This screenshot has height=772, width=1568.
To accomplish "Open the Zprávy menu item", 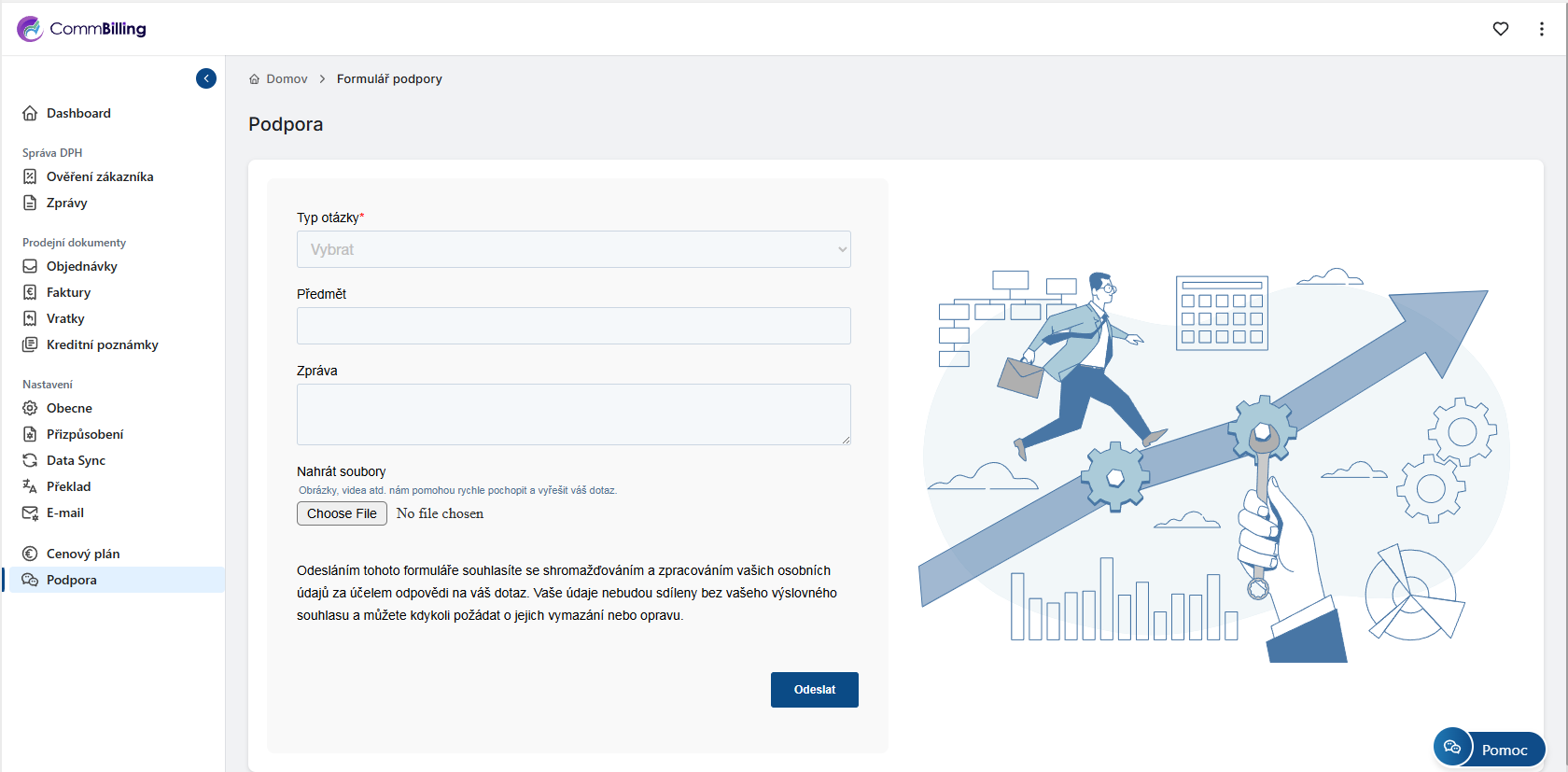I will pyautogui.click(x=66, y=203).
